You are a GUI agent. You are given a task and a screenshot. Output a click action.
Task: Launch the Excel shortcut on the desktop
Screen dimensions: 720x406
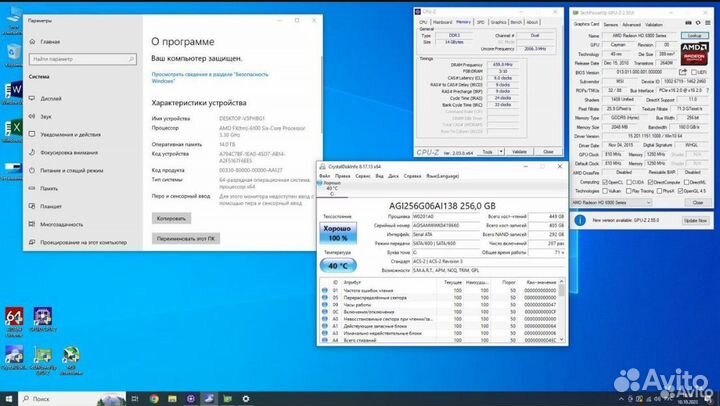pos(13,128)
